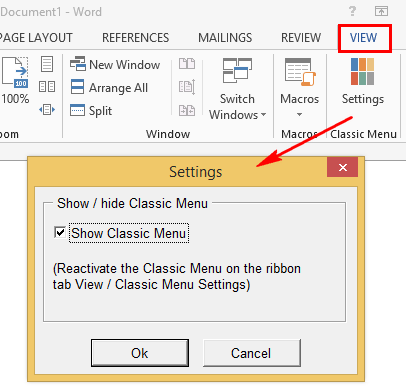Switch to the References tab
Image resolution: width=406 pixels, height=389 pixels.
(x=136, y=38)
